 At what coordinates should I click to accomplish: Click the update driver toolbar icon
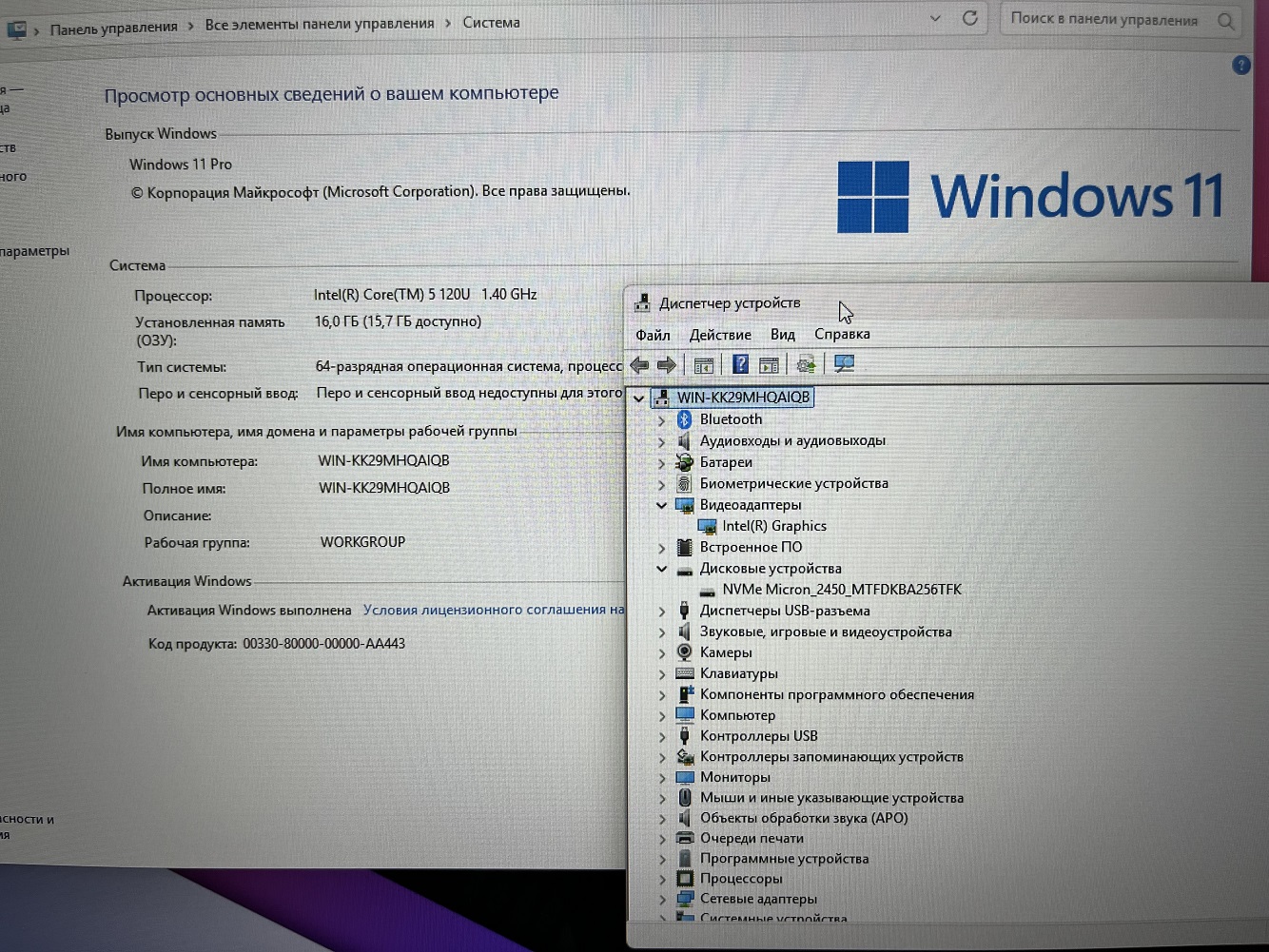(806, 364)
